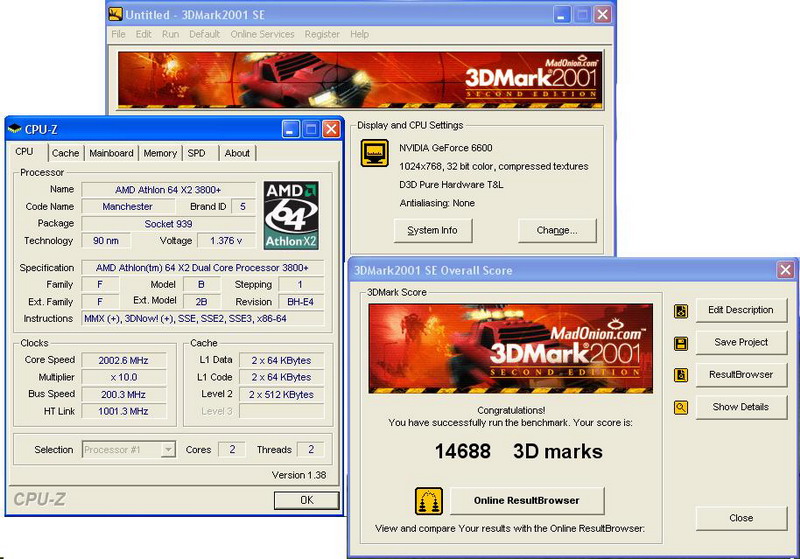This screenshot has width=800, height=559.
Task: Click the Cores value field showing 2
Action: [232, 450]
